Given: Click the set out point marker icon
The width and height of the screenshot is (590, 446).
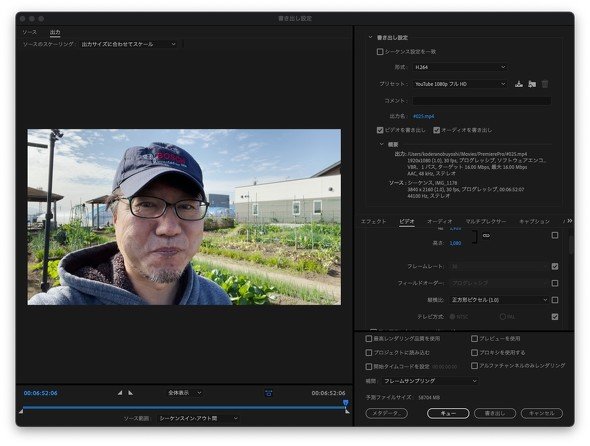Looking at the screenshot, I should pos(130,393).
